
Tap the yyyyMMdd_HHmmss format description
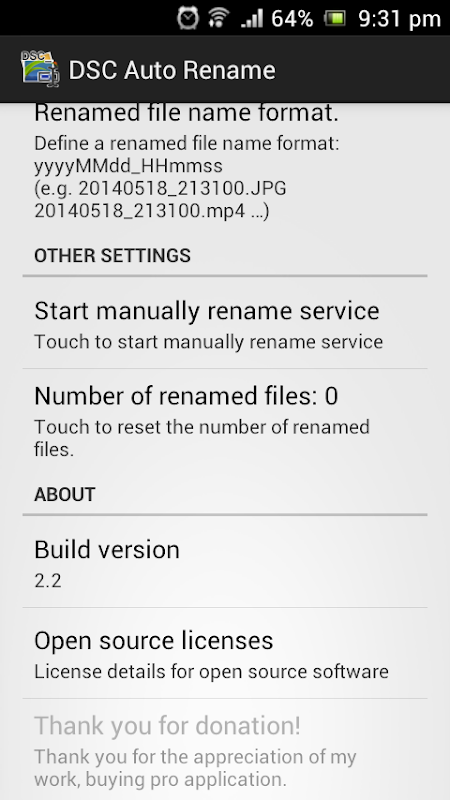pyautogui.click(x=129, y=166)
